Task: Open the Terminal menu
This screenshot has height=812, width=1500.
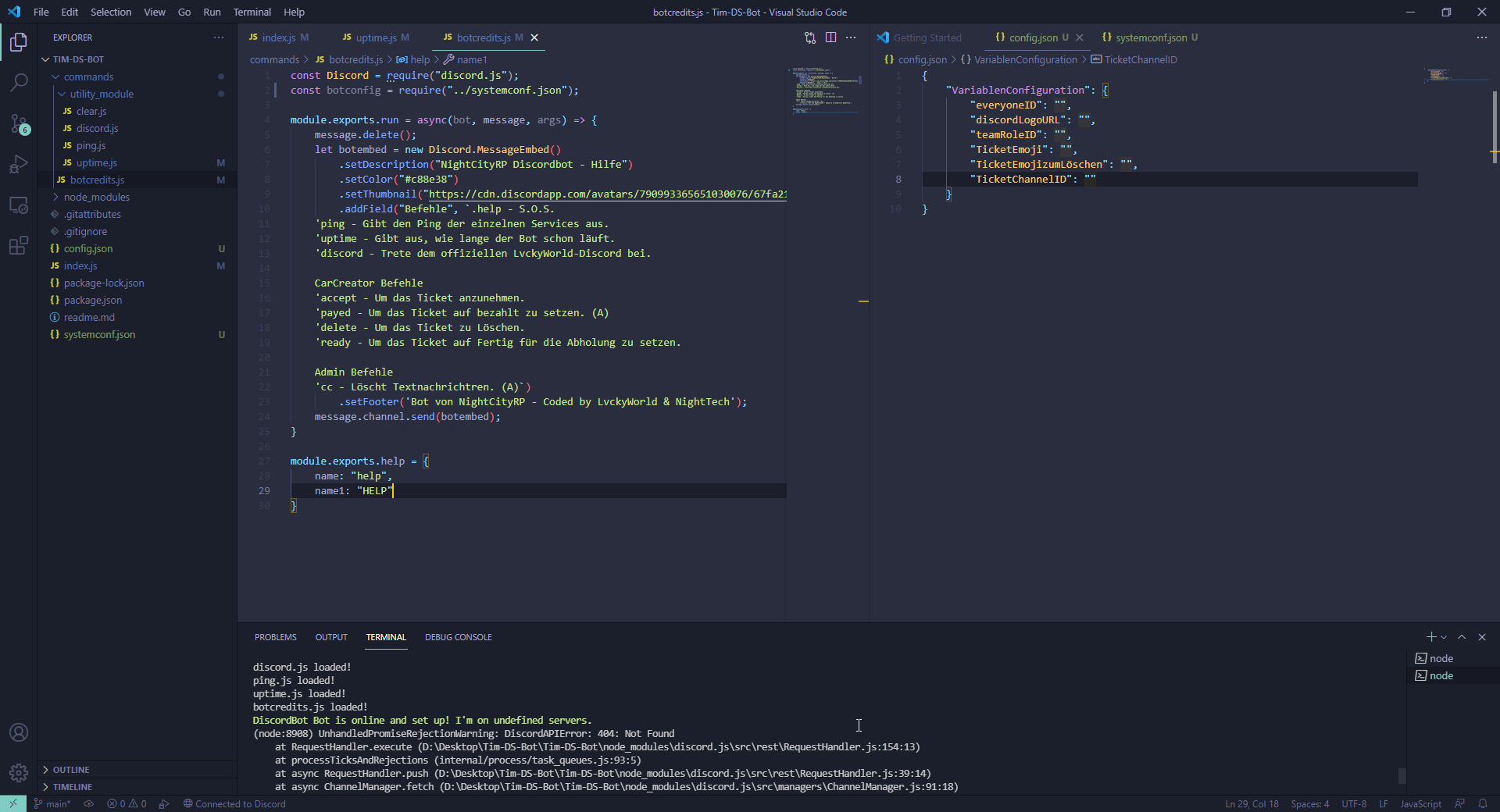Action: (252, 12)
